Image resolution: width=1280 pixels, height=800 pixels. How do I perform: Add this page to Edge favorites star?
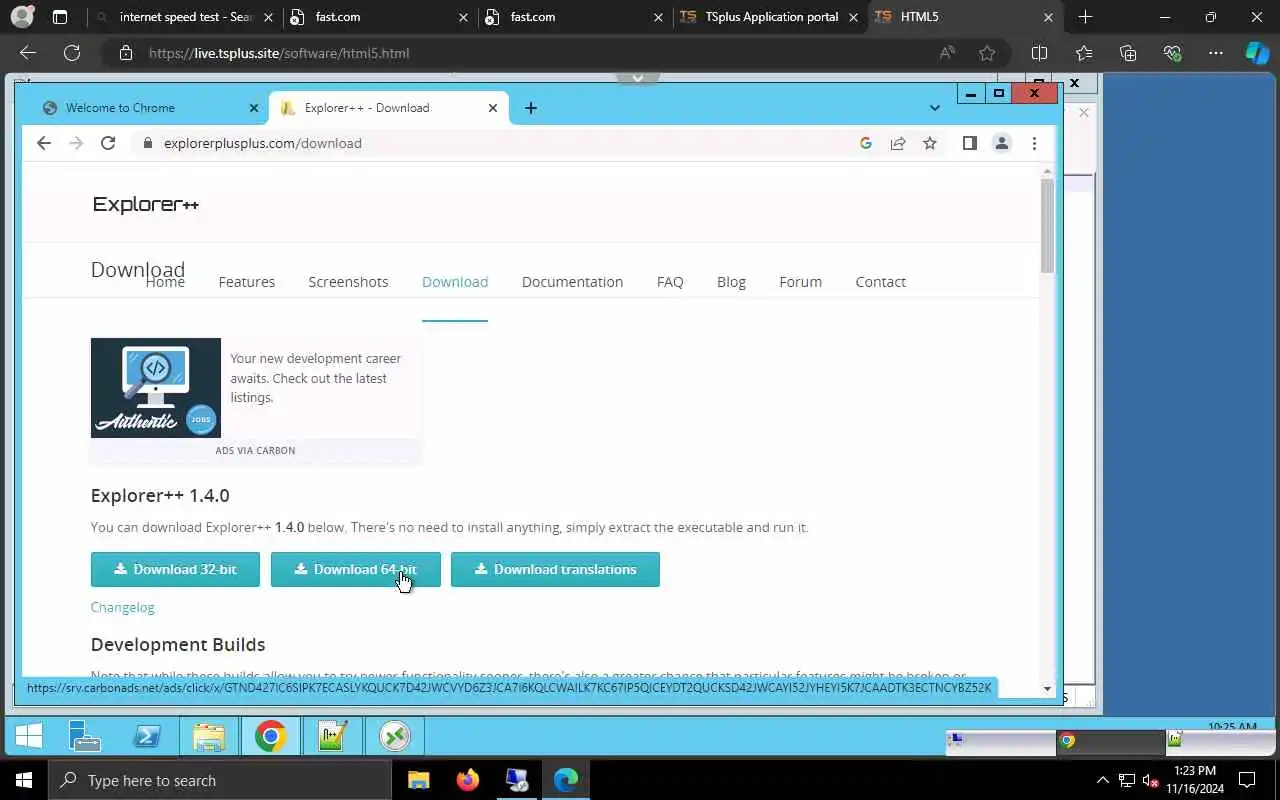coord(987,53)
